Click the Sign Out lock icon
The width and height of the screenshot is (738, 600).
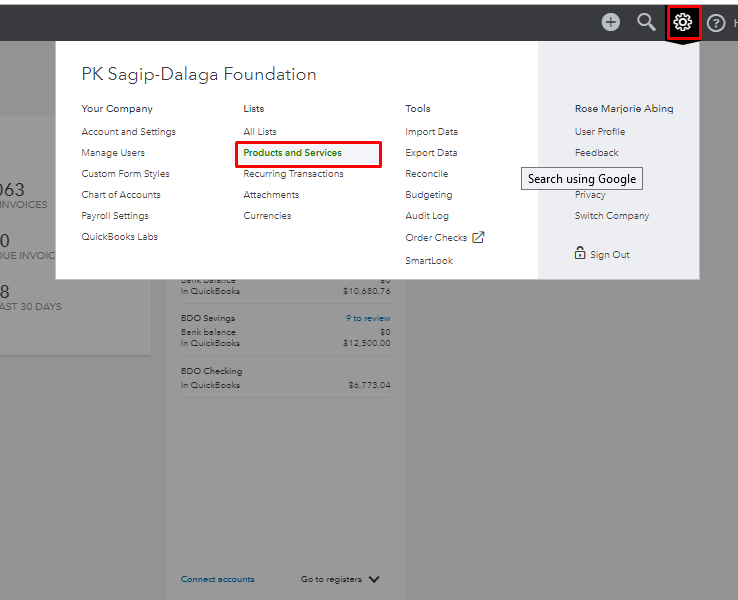(580, 253)
